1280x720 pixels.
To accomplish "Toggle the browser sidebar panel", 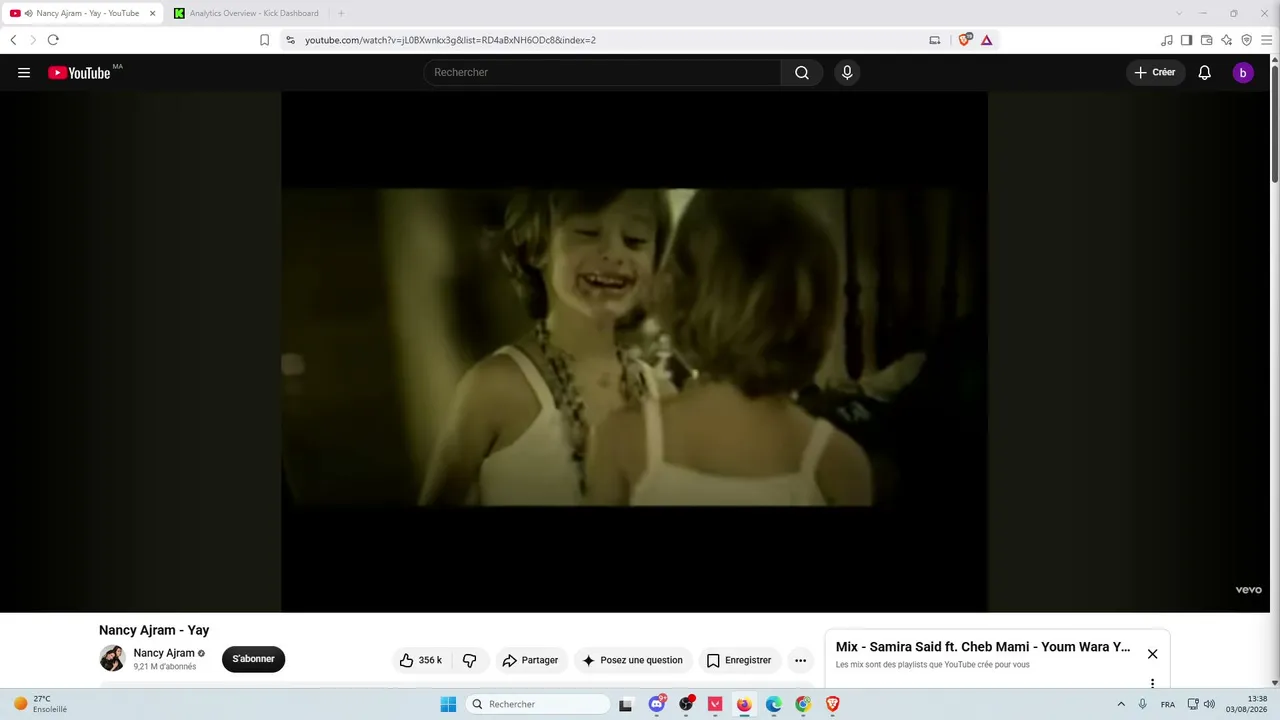I will coord(1186,40).
